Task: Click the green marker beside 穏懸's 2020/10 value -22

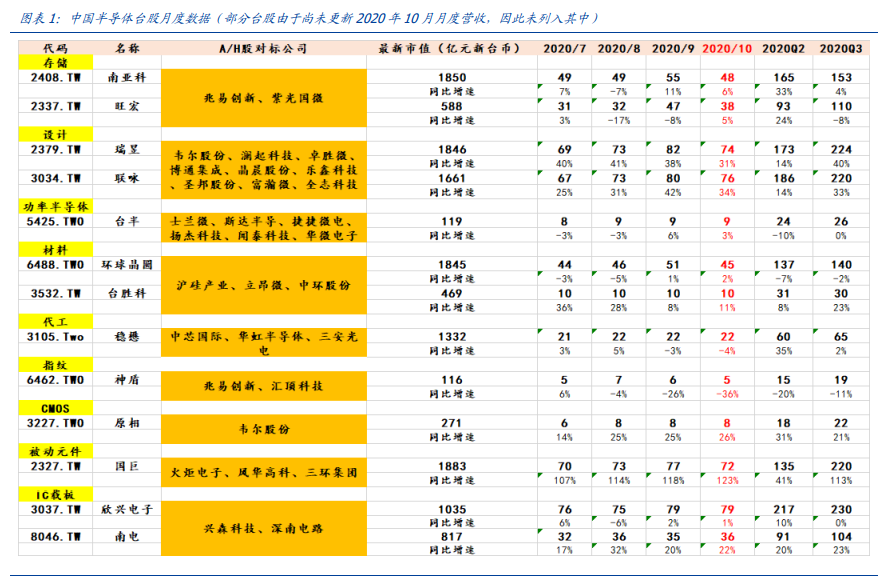Action: 702,331
